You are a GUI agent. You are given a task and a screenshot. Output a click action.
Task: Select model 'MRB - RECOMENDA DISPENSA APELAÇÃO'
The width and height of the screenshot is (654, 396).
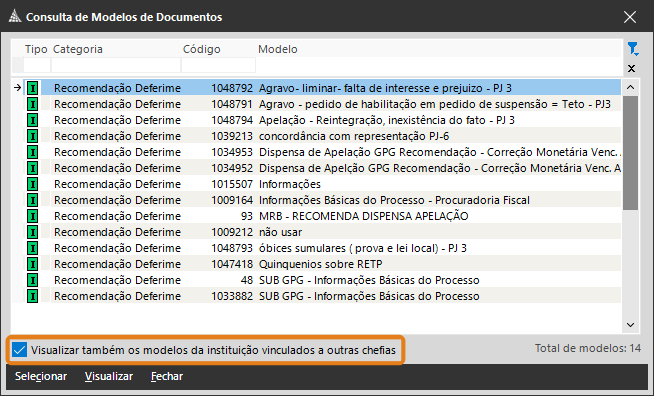[364, 216]
